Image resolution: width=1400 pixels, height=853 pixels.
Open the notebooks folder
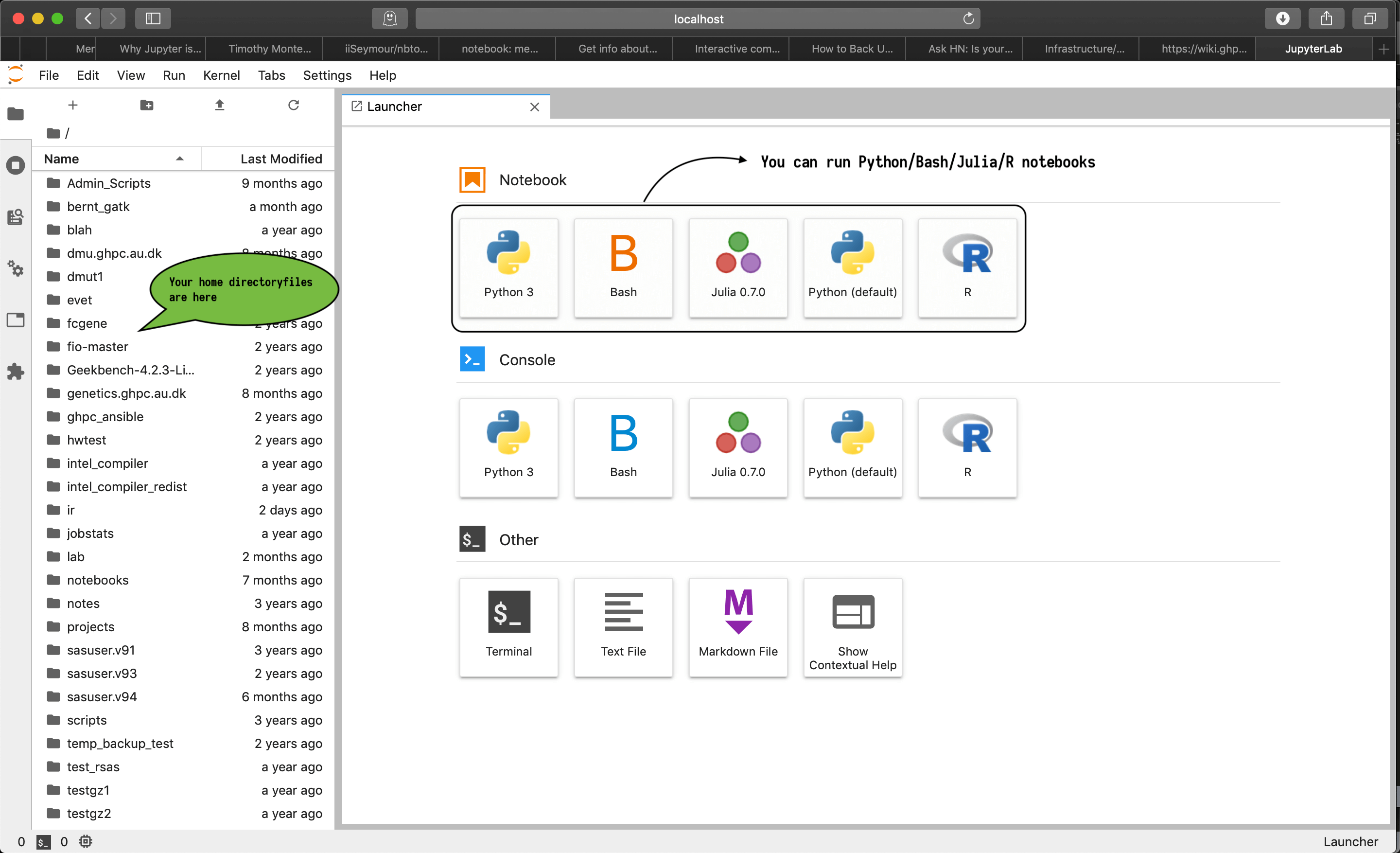click(x=98, y=580)
